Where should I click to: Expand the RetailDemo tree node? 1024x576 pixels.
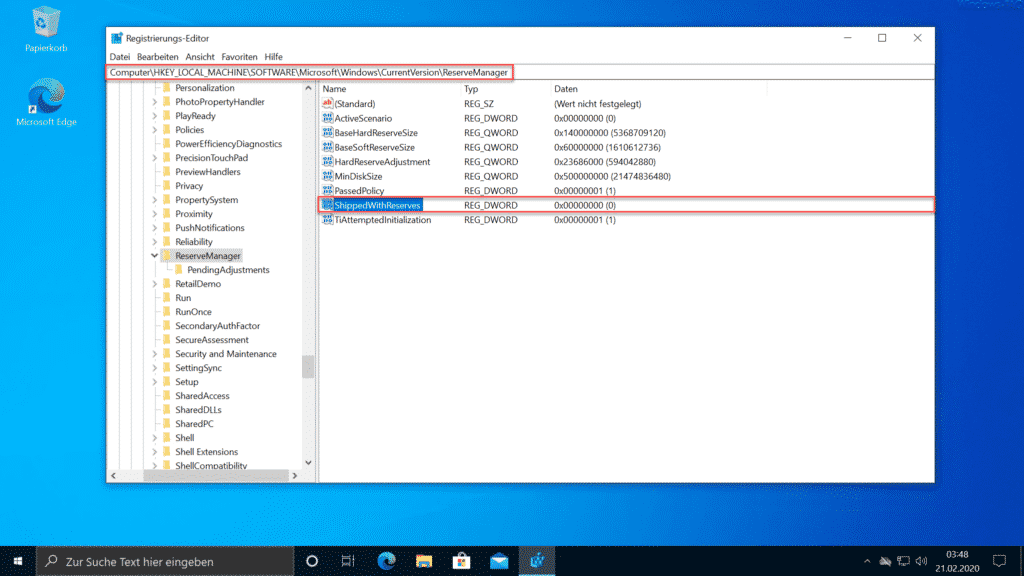pos(155,284)
